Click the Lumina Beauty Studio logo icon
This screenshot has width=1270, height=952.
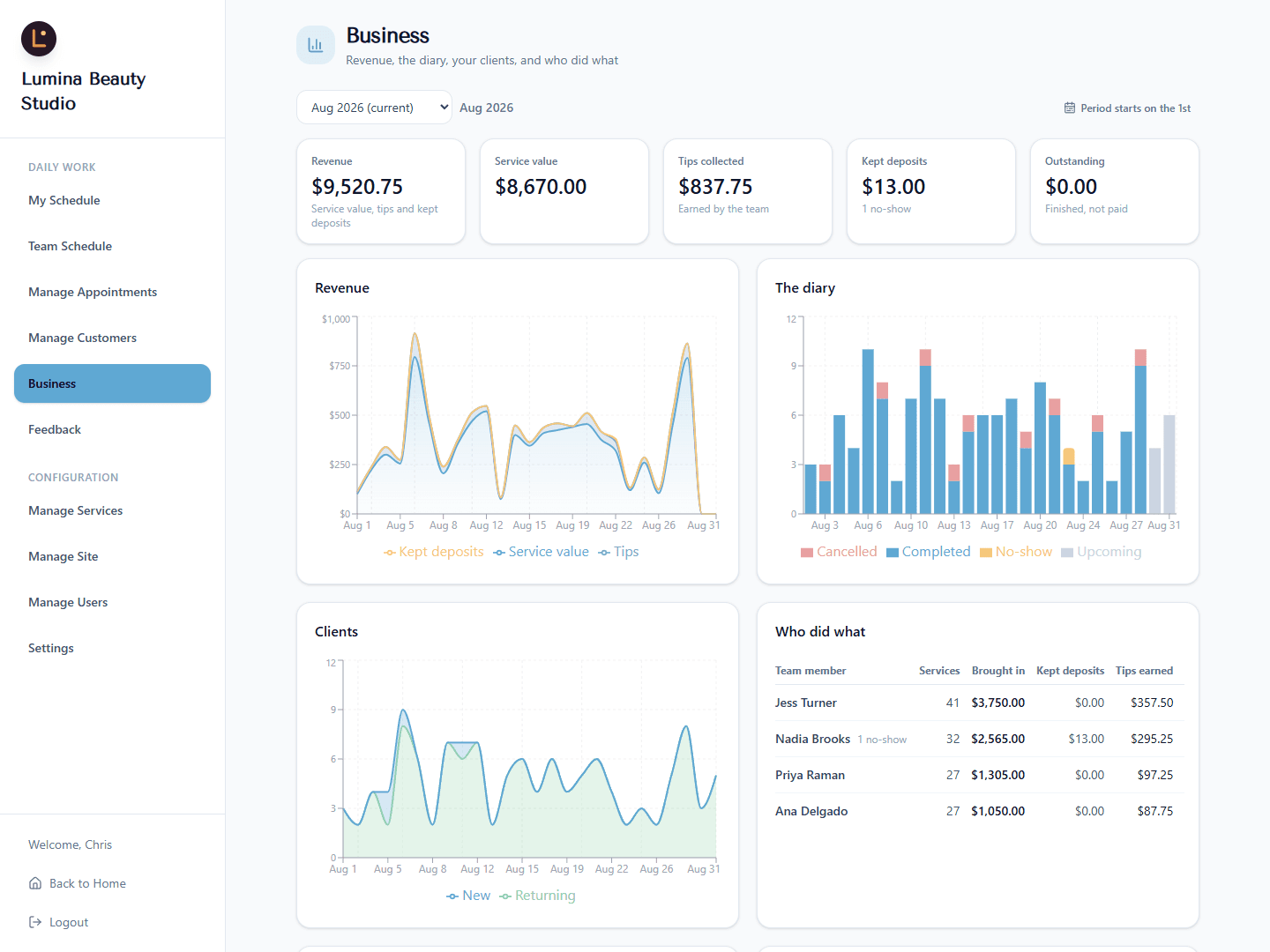tap(39, 39)
